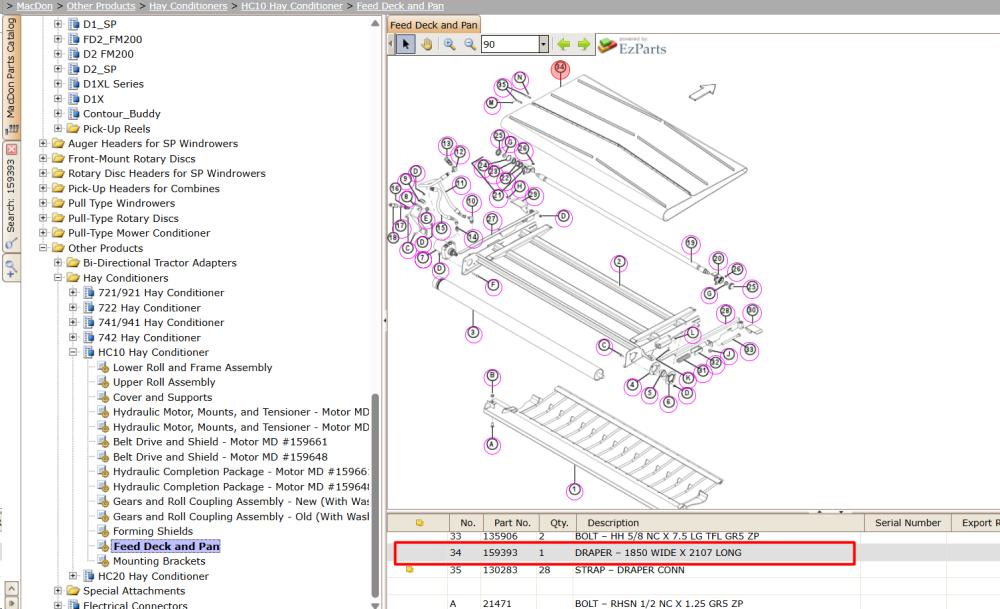Zoom out of the diagram
Image resolution: width=1000 pixels, height=609 pixels.
pos(470,44)
